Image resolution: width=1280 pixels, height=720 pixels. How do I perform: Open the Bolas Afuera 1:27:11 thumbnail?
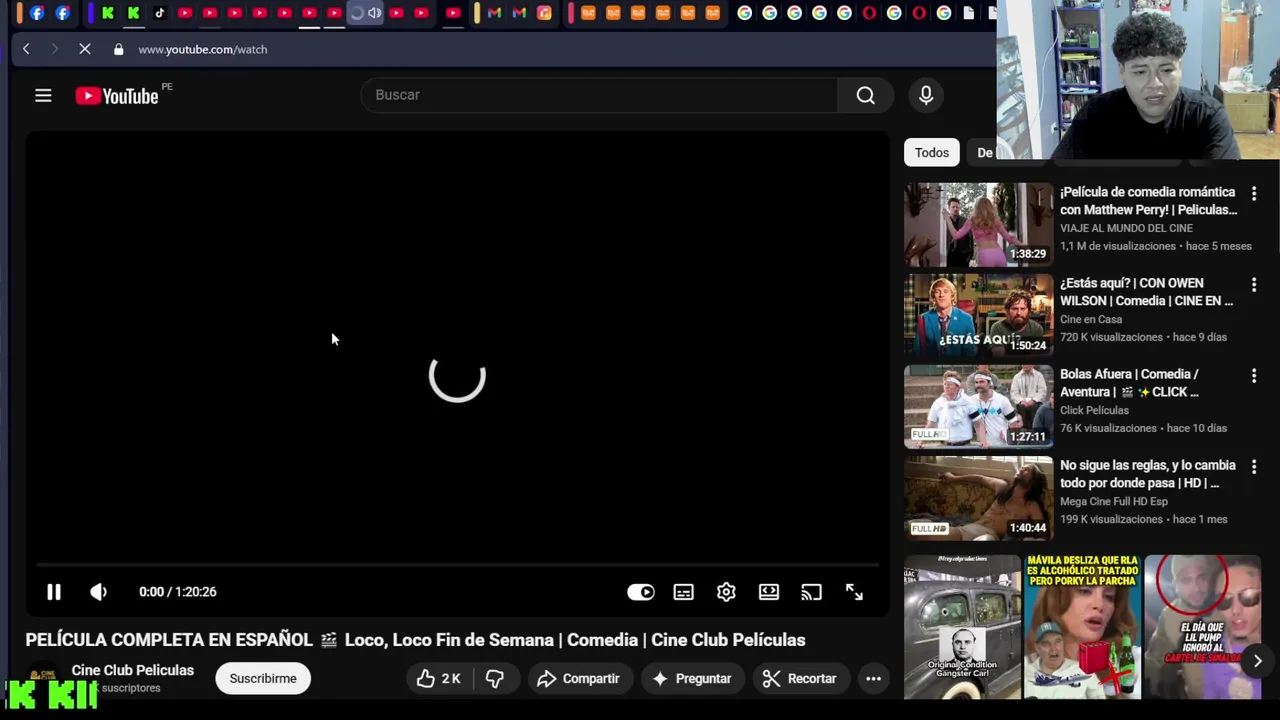tap(978, 406)
